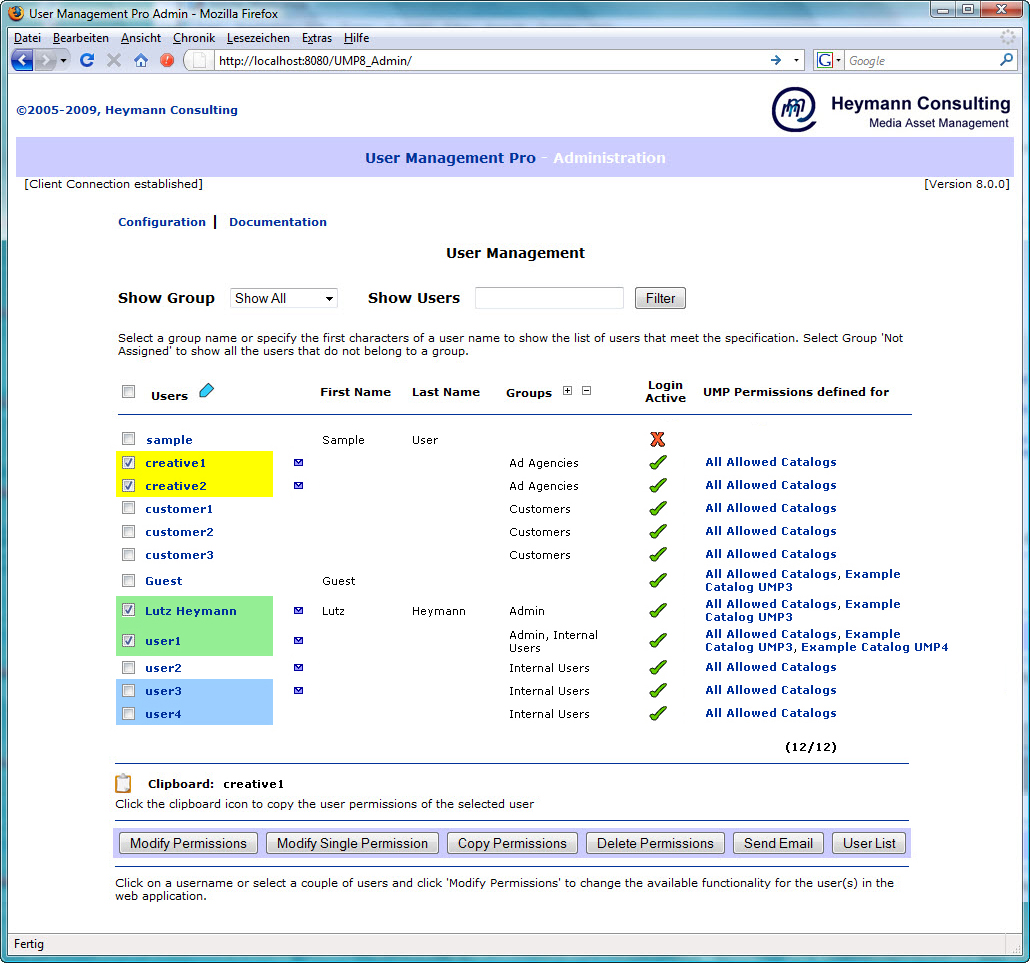
Task: Open the Hilfe menu
Action: (357, 38)
